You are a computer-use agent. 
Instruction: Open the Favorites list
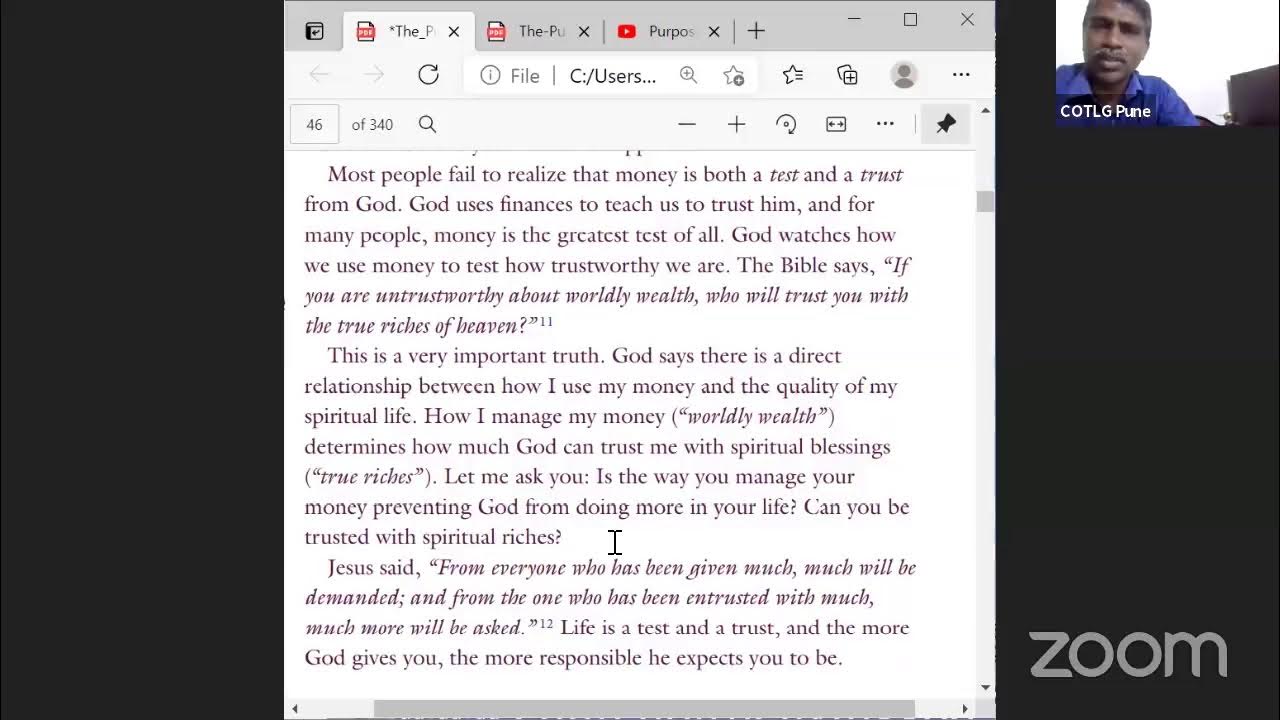point(793,75)
